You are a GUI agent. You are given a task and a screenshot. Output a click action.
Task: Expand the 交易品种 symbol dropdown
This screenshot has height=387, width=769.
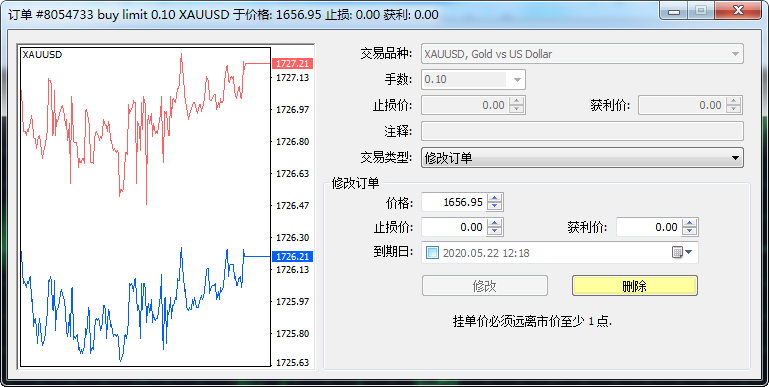(735, 54)
